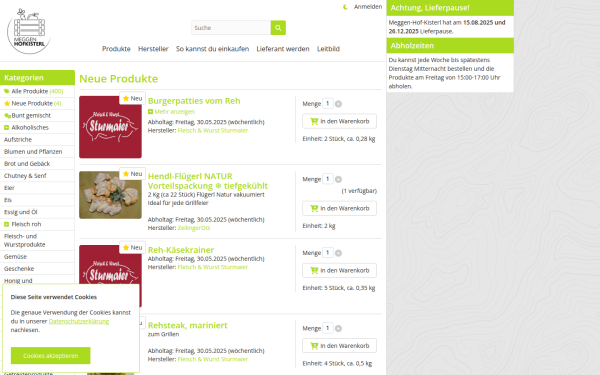This screenshot has height=375, width=600.
Task: Edit Menge quantity field for Hendl-Flügerl
Action: pos(328,179)
